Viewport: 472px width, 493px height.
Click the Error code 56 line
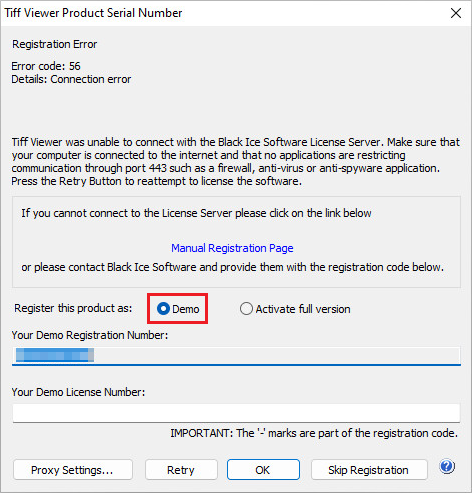(46, 66)
